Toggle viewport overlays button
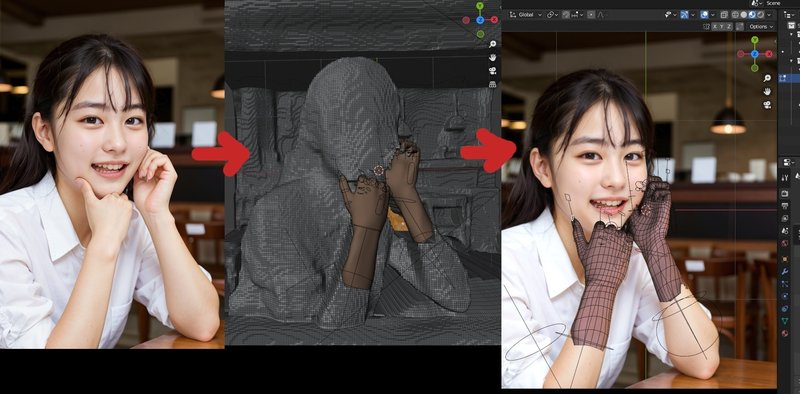Image resolution: width=800 pixels, height=394 pixels. point(704,14)
